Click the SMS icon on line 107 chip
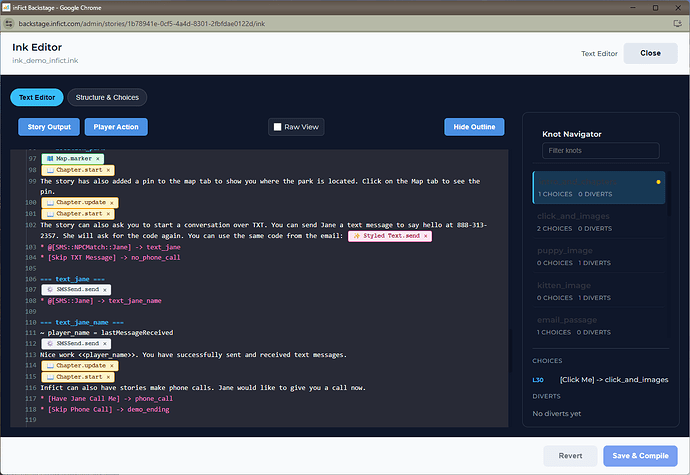 (x=50, y=290)
